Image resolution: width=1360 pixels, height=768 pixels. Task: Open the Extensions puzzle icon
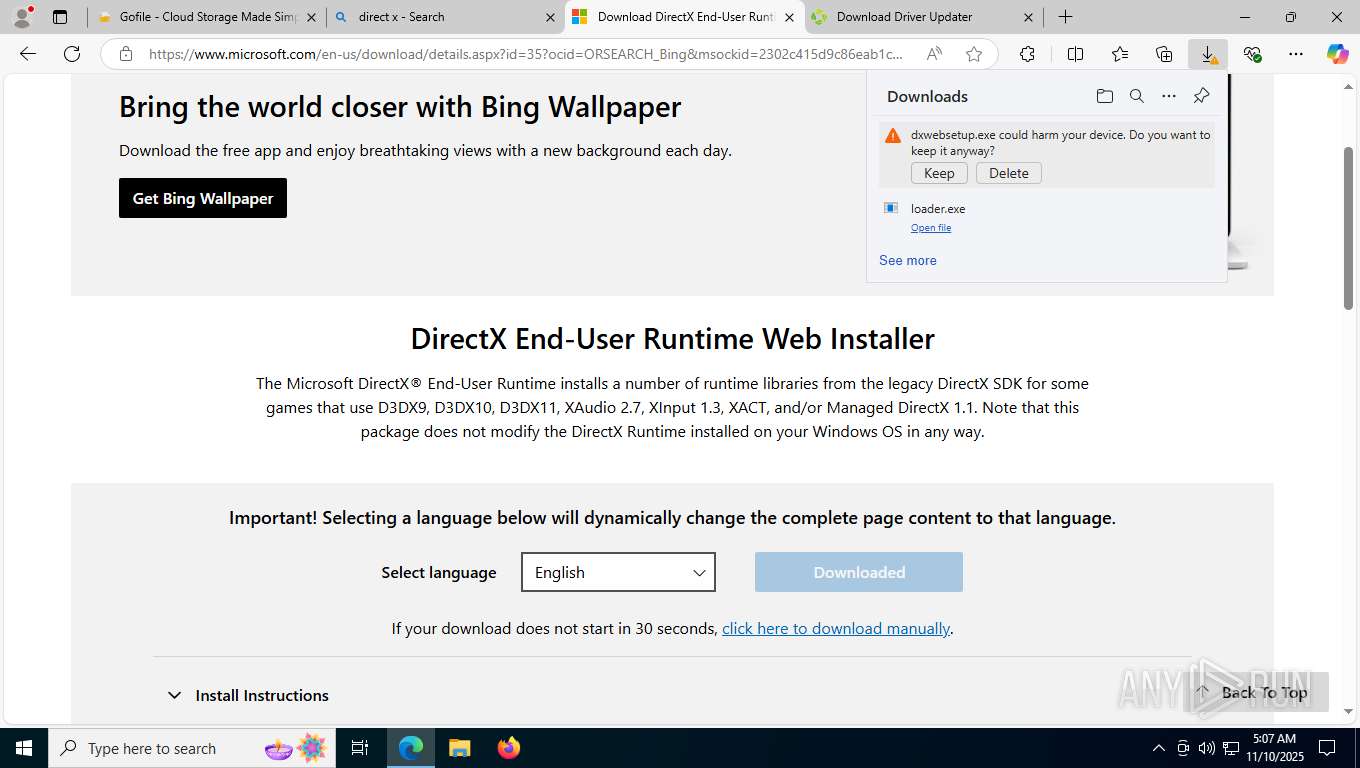click(1027, 54)
